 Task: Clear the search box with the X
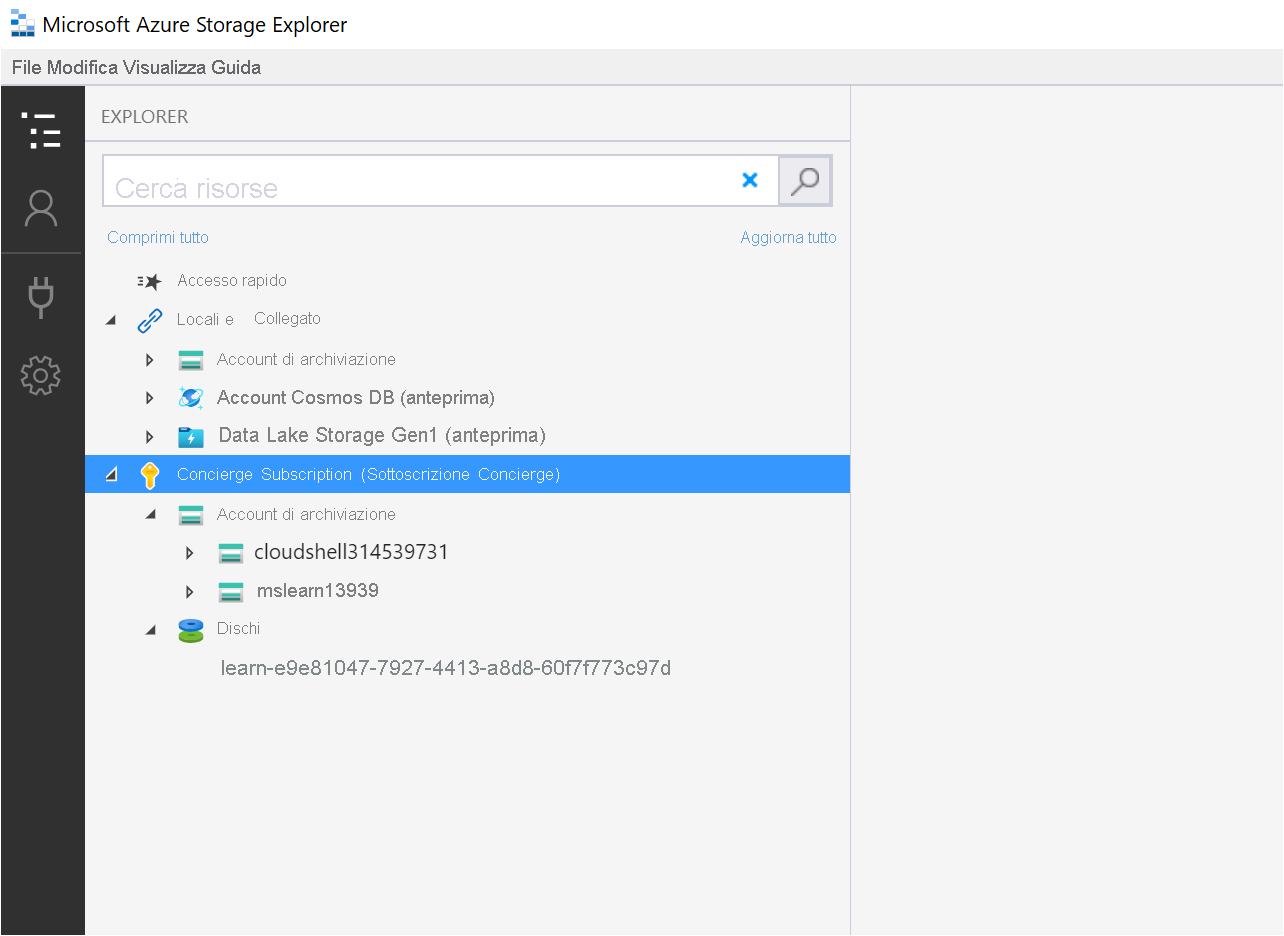[x=750, y=180]
